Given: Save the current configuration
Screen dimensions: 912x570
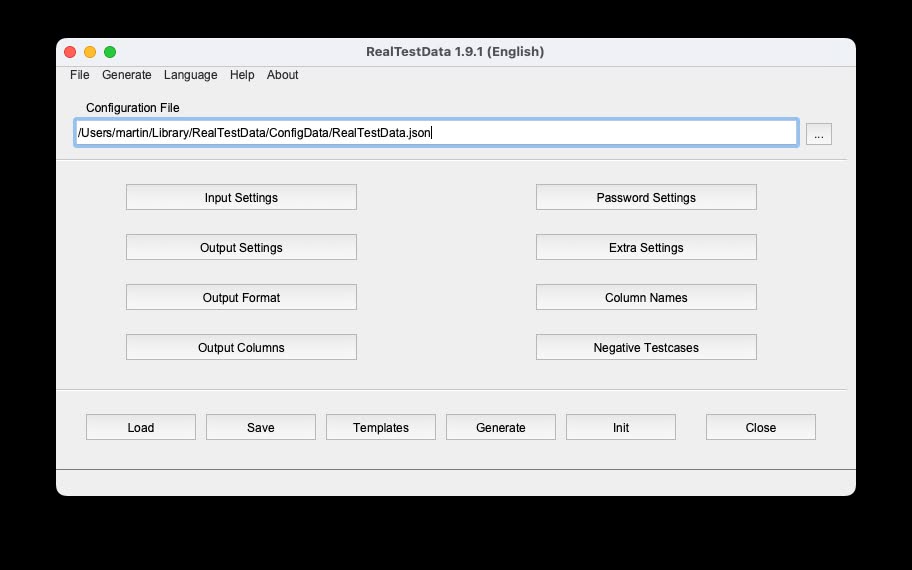Looking at the screenshot, I should pos(260,428).
